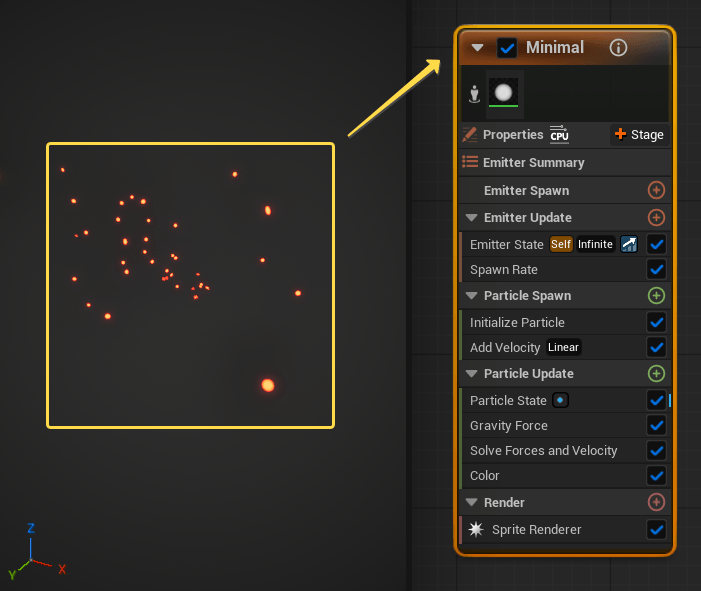This screenshot has height=591, width=701.
Task: Disable the Minimal emitter checkbox
Action: tap(507, 48)
